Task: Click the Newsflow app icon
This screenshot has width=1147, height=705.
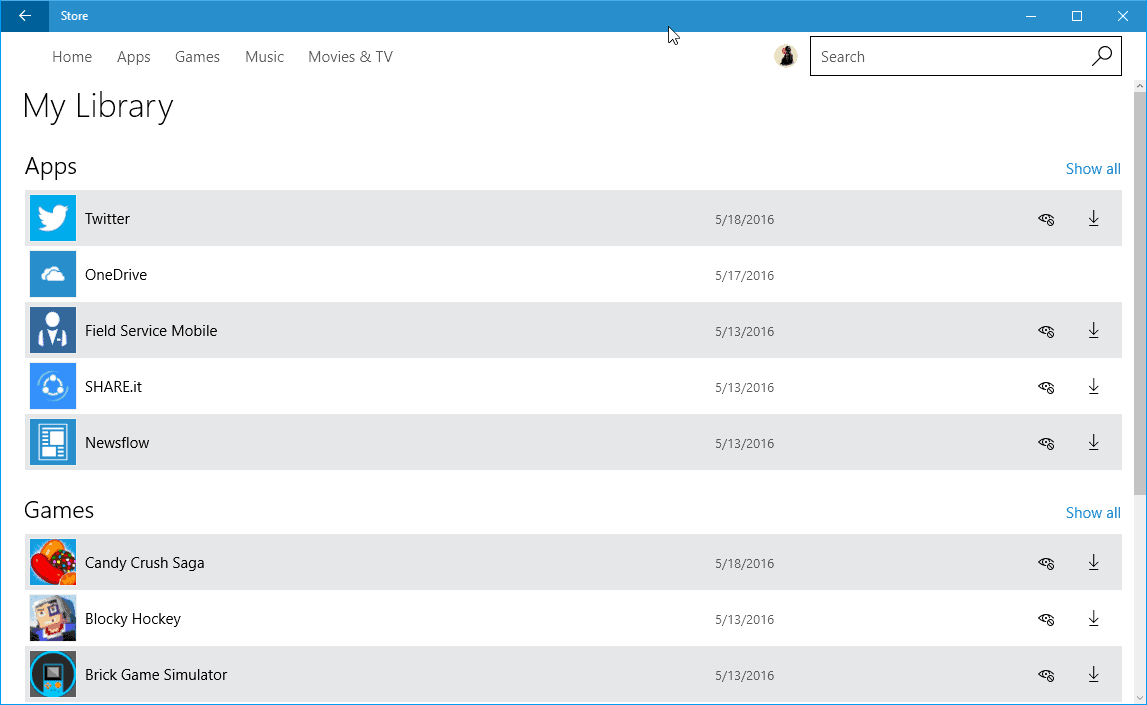Action: tap(52, 442)
